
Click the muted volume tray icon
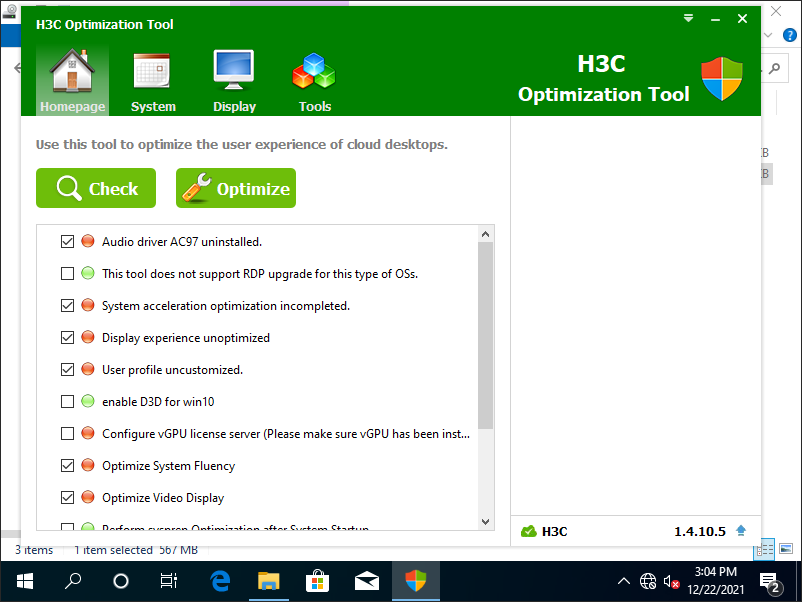pyautogui.click(x=672, y=582)
